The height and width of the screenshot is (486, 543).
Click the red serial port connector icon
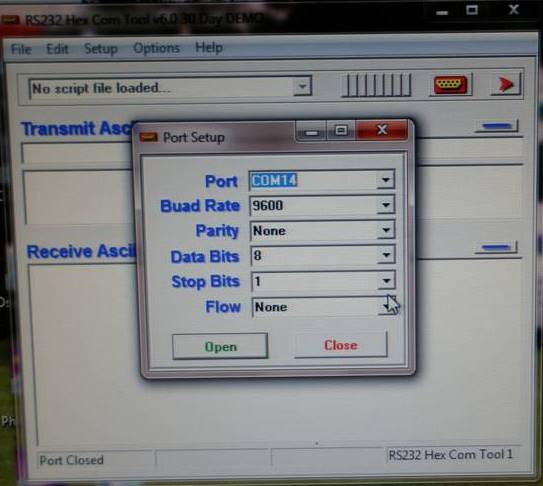450,84
